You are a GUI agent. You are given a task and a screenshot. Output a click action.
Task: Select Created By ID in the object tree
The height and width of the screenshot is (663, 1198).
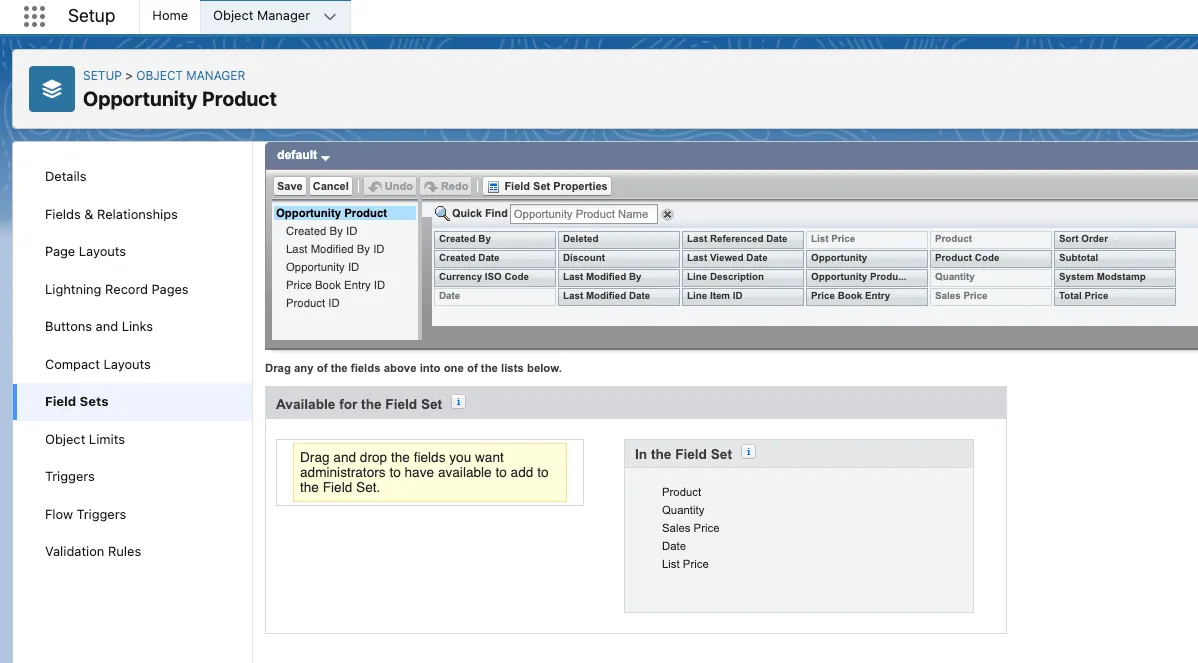click(x=321, y=231)
